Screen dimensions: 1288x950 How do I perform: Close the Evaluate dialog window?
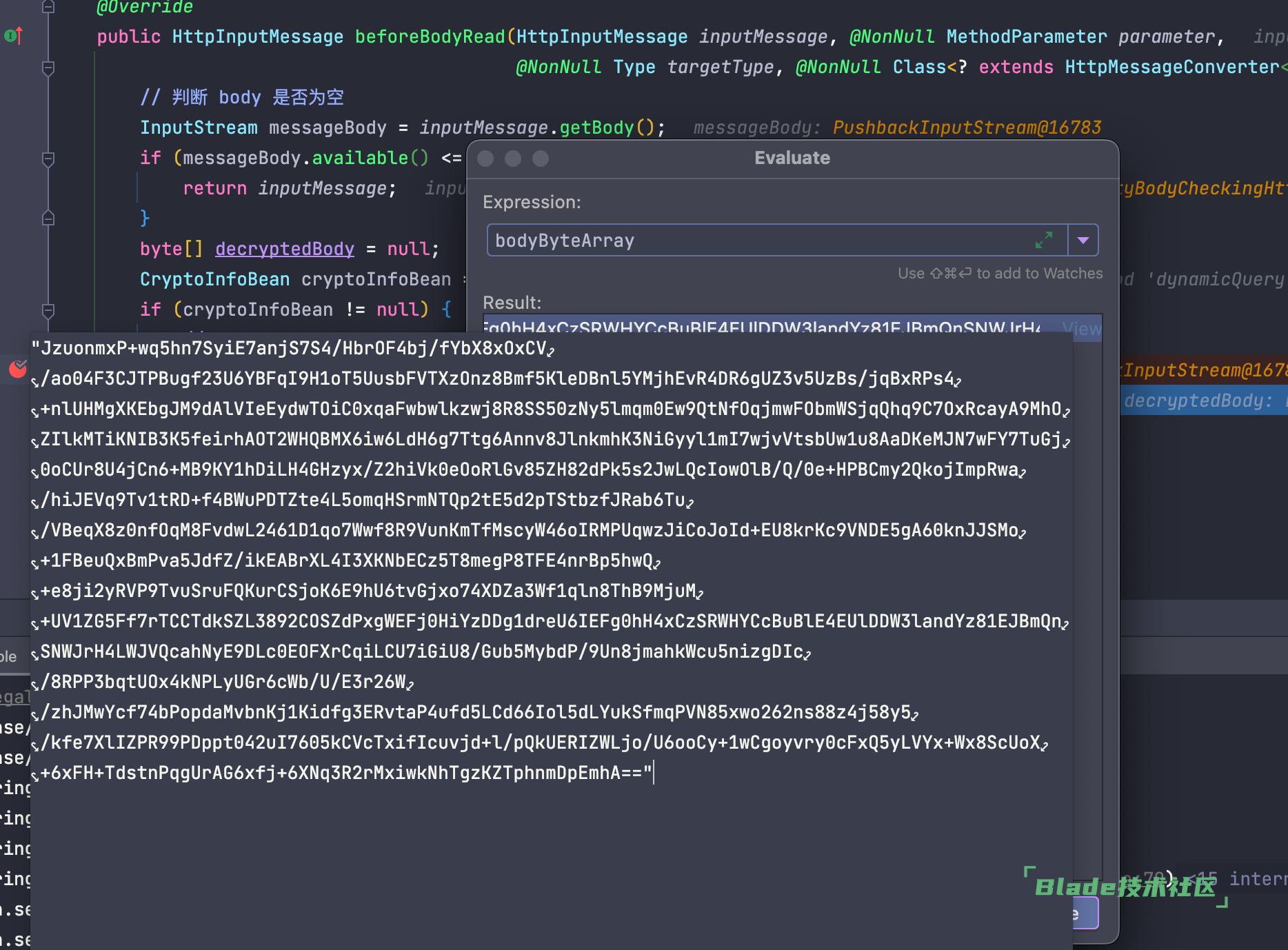point(485,159)
